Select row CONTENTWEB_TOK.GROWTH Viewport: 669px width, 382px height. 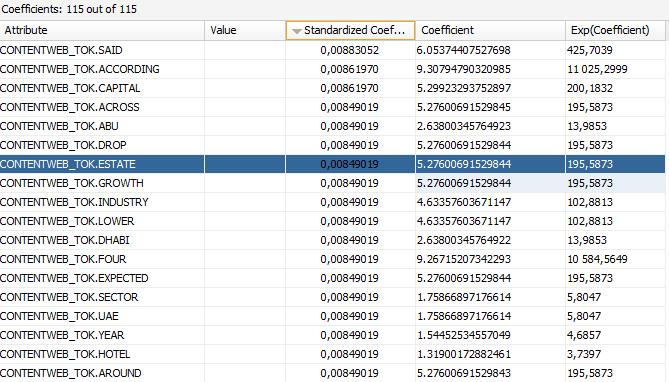(332, 183)
